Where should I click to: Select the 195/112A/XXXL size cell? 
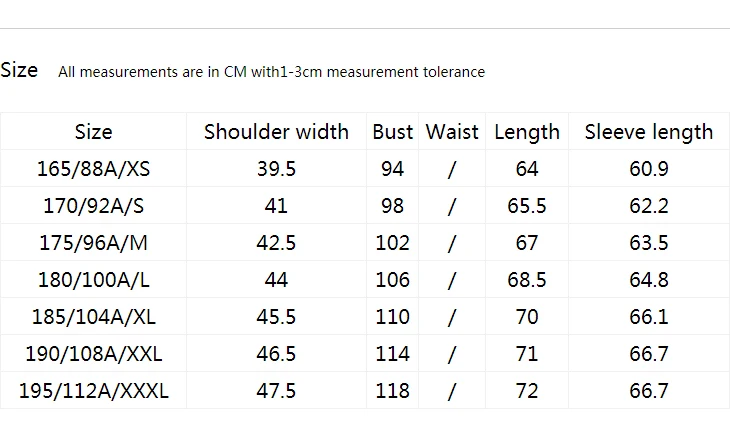(x=94, y=391)
